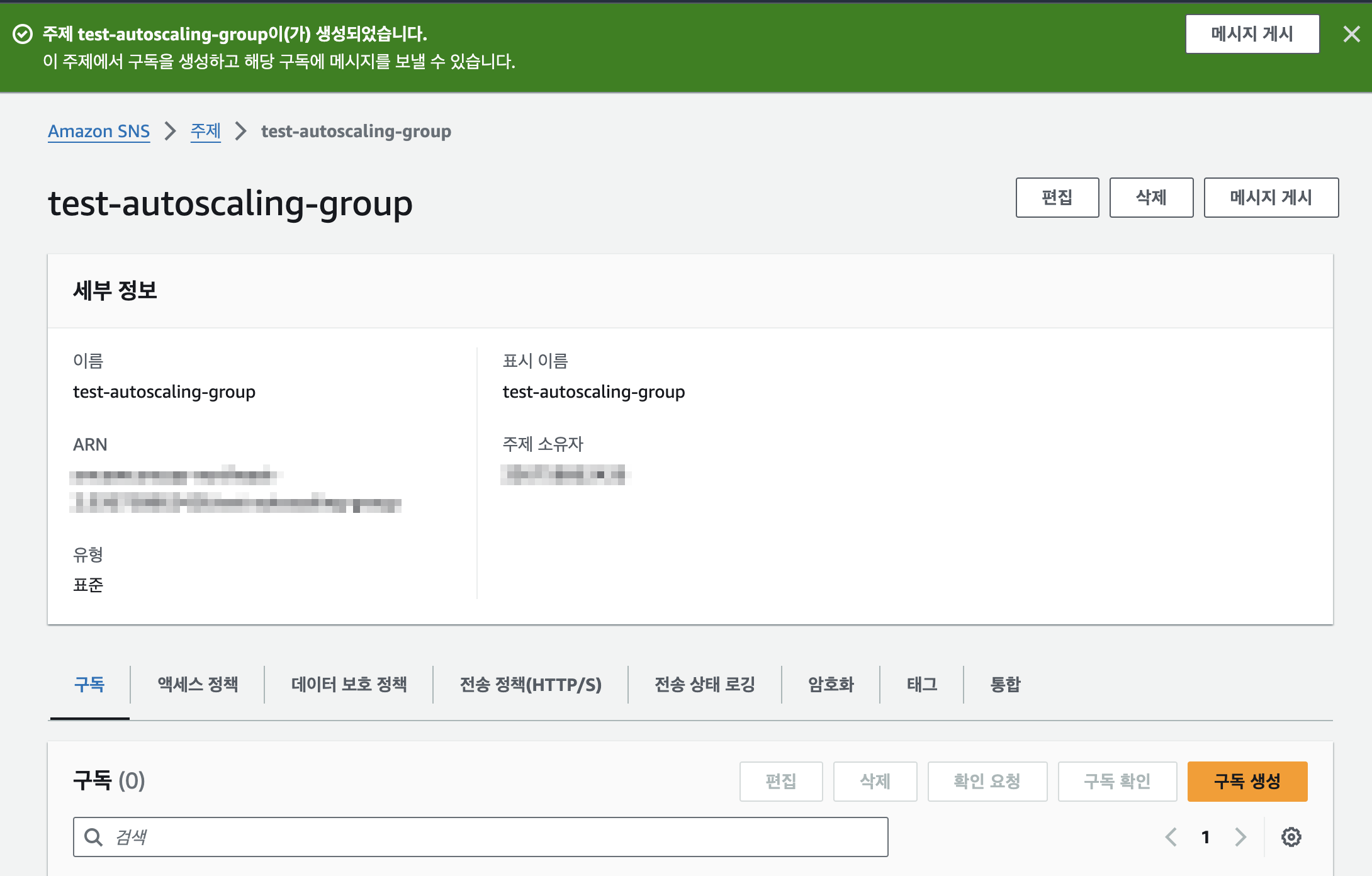Viewport: 1372px width, 876px height.
Task: Click 메시지 게시 button in green banner
Action: [1252, 34]
